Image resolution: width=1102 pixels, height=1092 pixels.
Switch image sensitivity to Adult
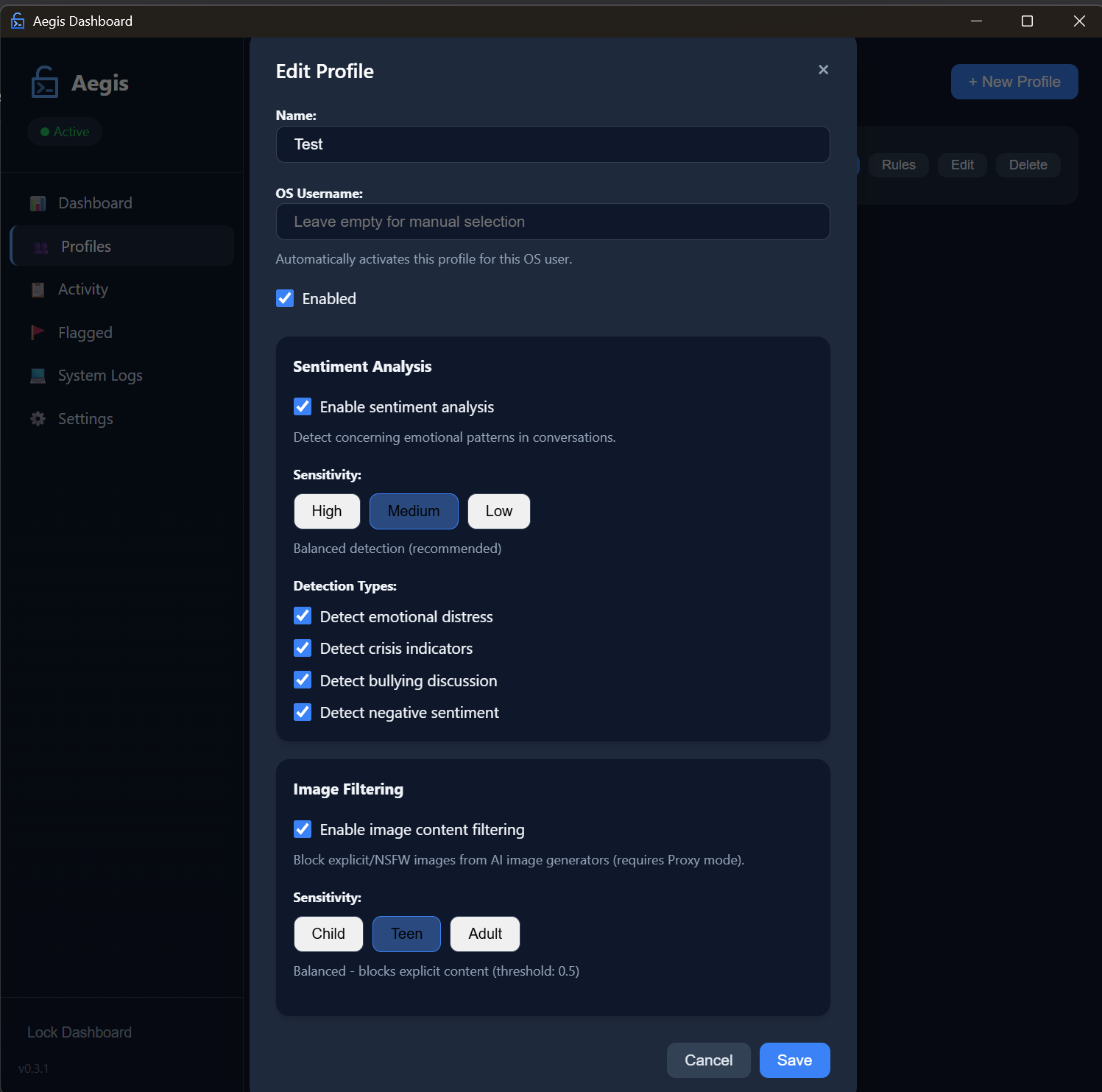click(x=485, y=934)
